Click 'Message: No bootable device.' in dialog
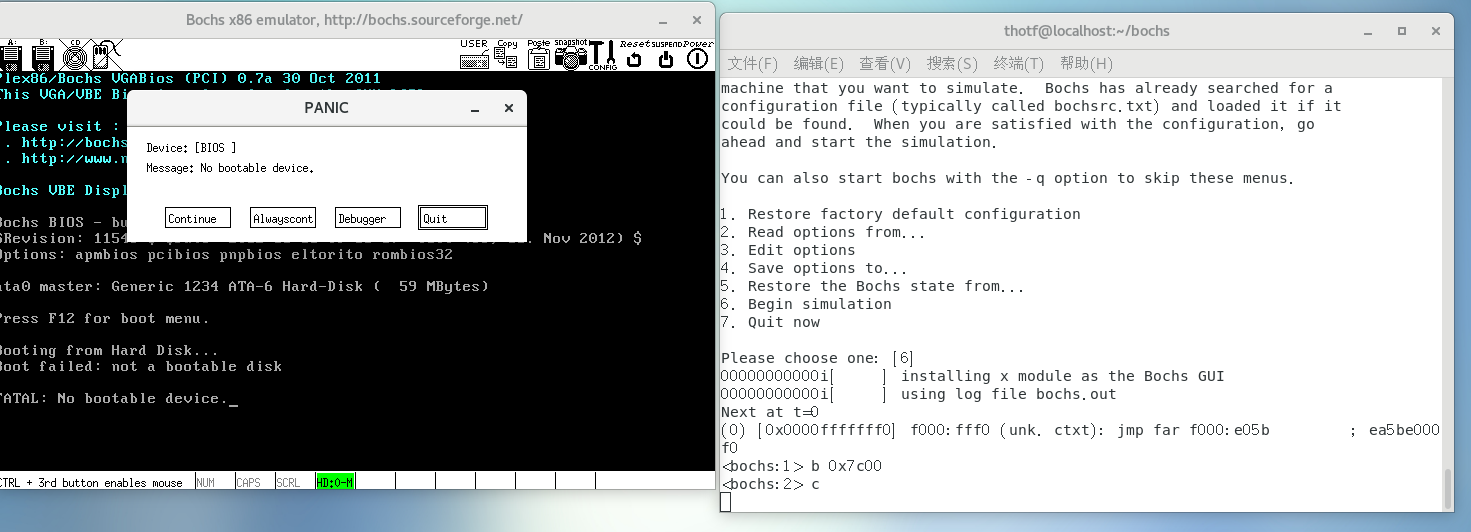The width and height of the screenshot is (1471, 532). tap(230, 168)
